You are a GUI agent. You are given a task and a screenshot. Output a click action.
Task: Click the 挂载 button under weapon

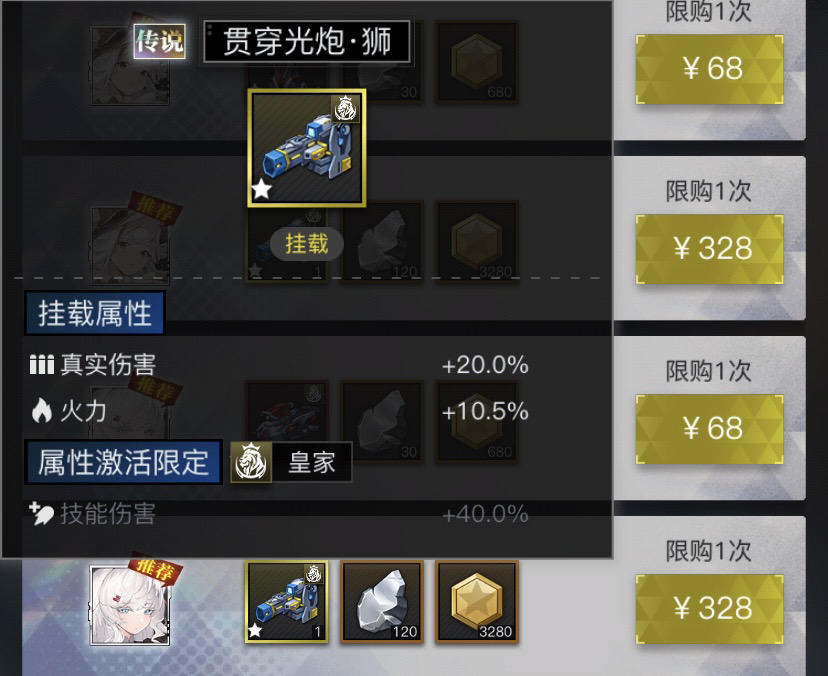[307, 244]
